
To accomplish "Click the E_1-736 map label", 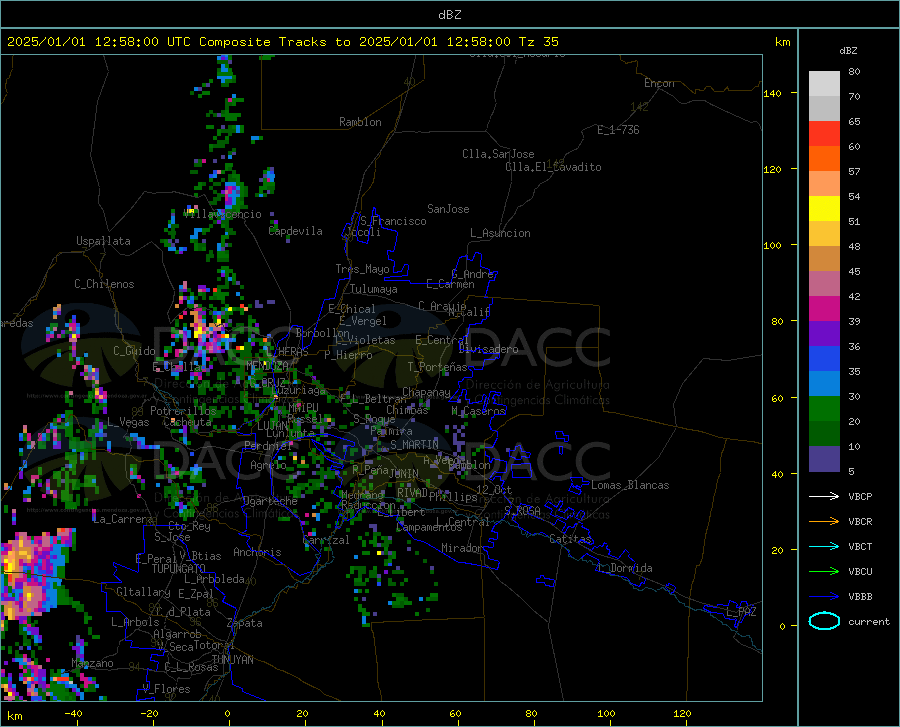I will (x=618, y=130).
